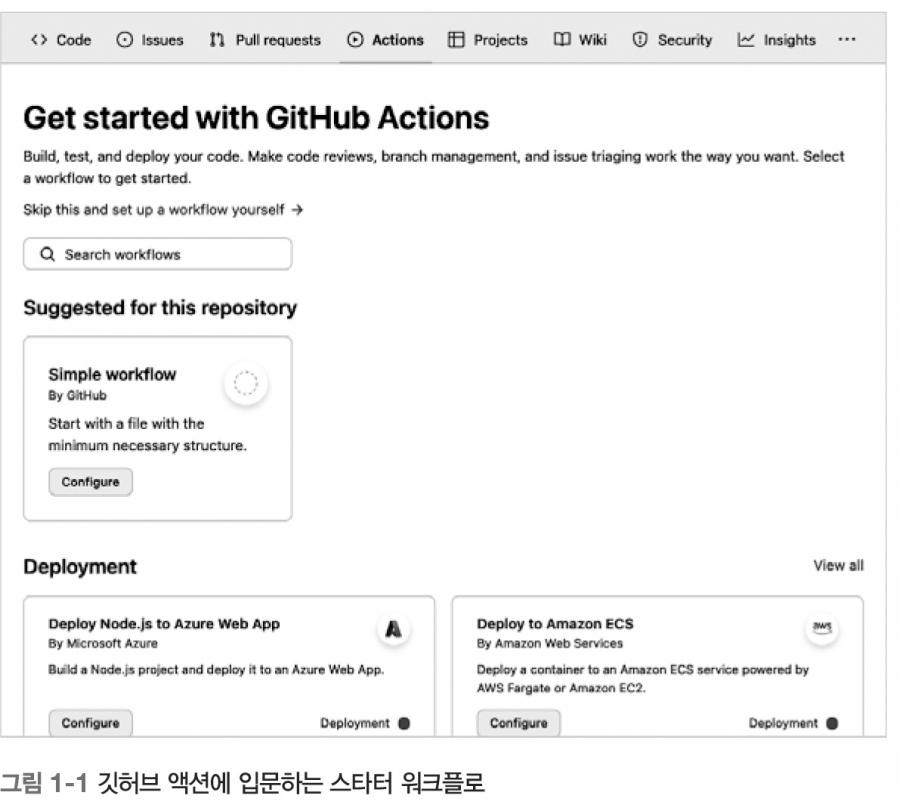Click the Issues circle-dot icon
900x811 pixels.
pos(125,40)
